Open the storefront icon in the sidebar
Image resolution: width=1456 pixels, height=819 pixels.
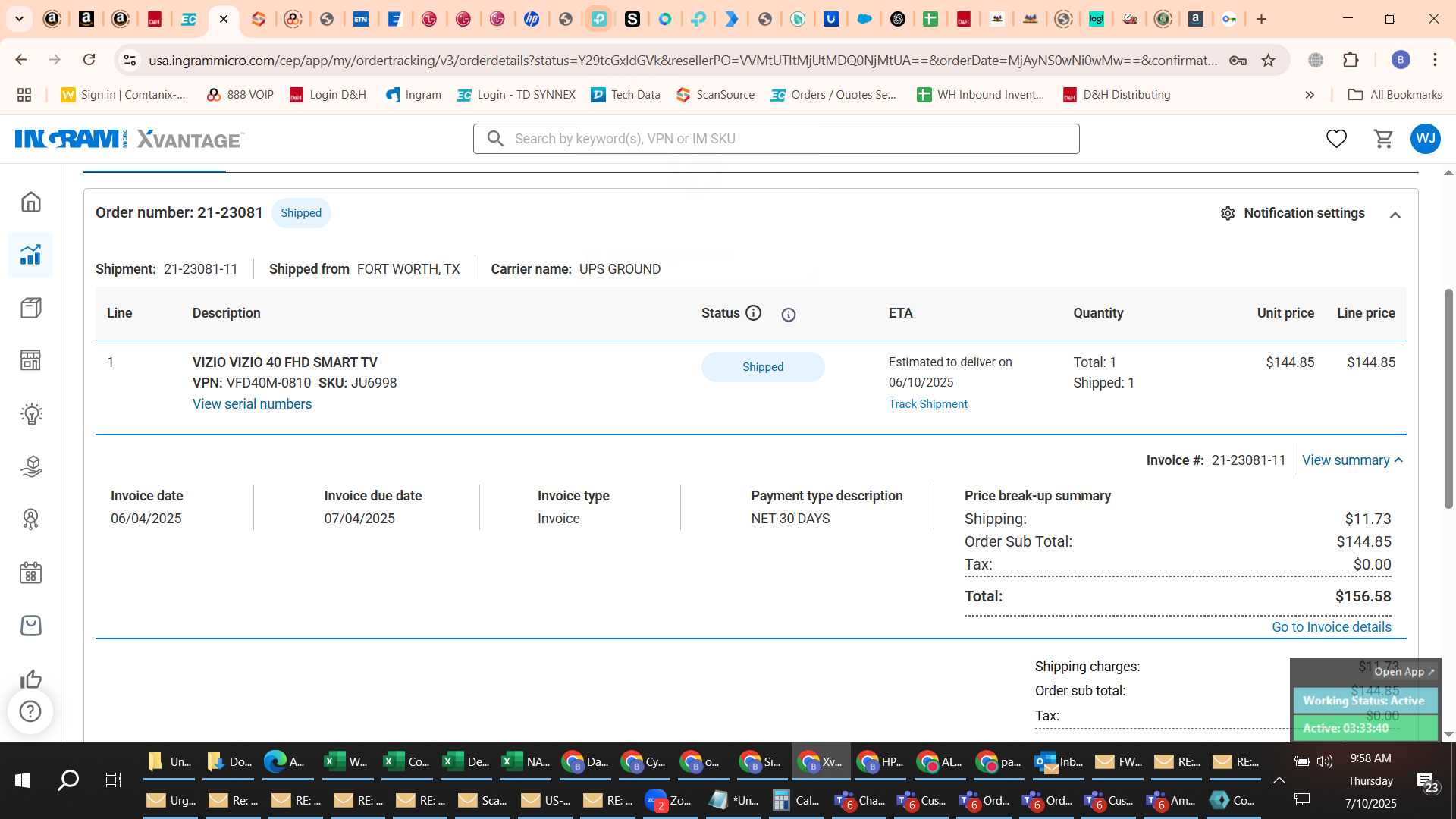[30, 360]
